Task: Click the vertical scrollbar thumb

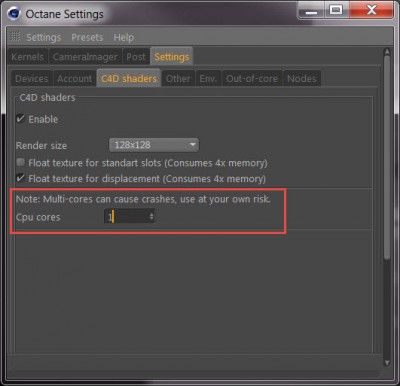Action: click(x=387, y=158)
